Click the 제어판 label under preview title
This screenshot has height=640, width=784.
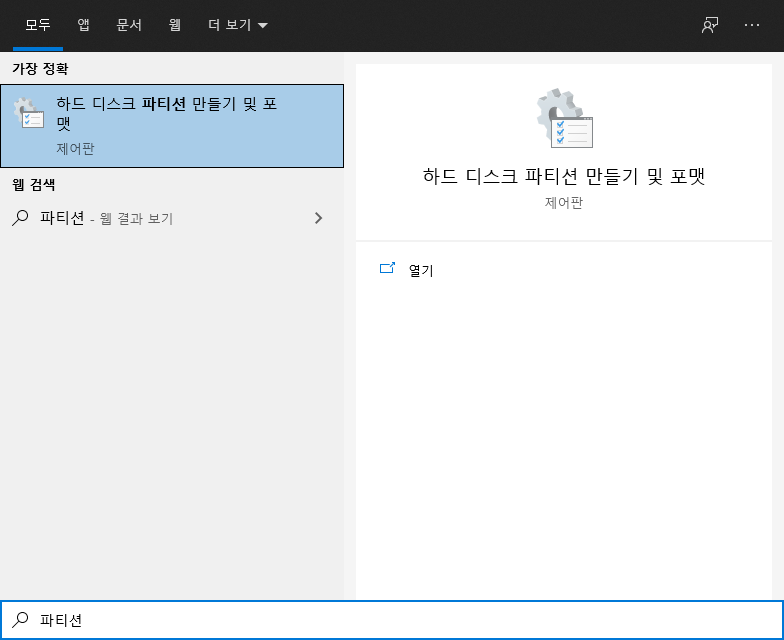pos(564,202)
